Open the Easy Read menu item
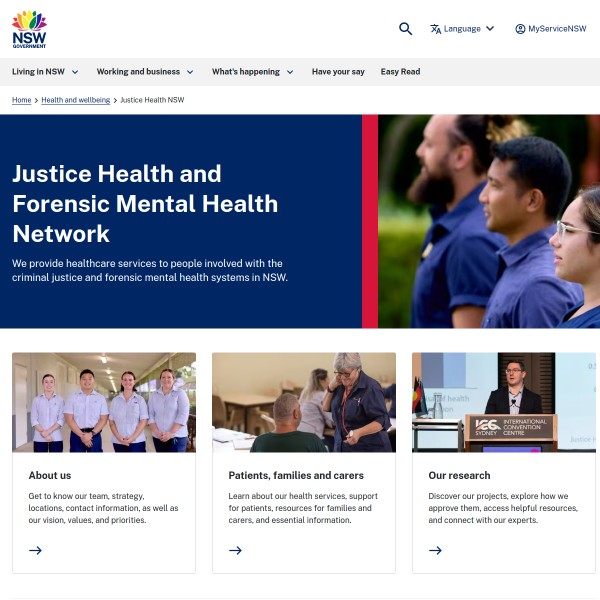 (x=400, y=72)
